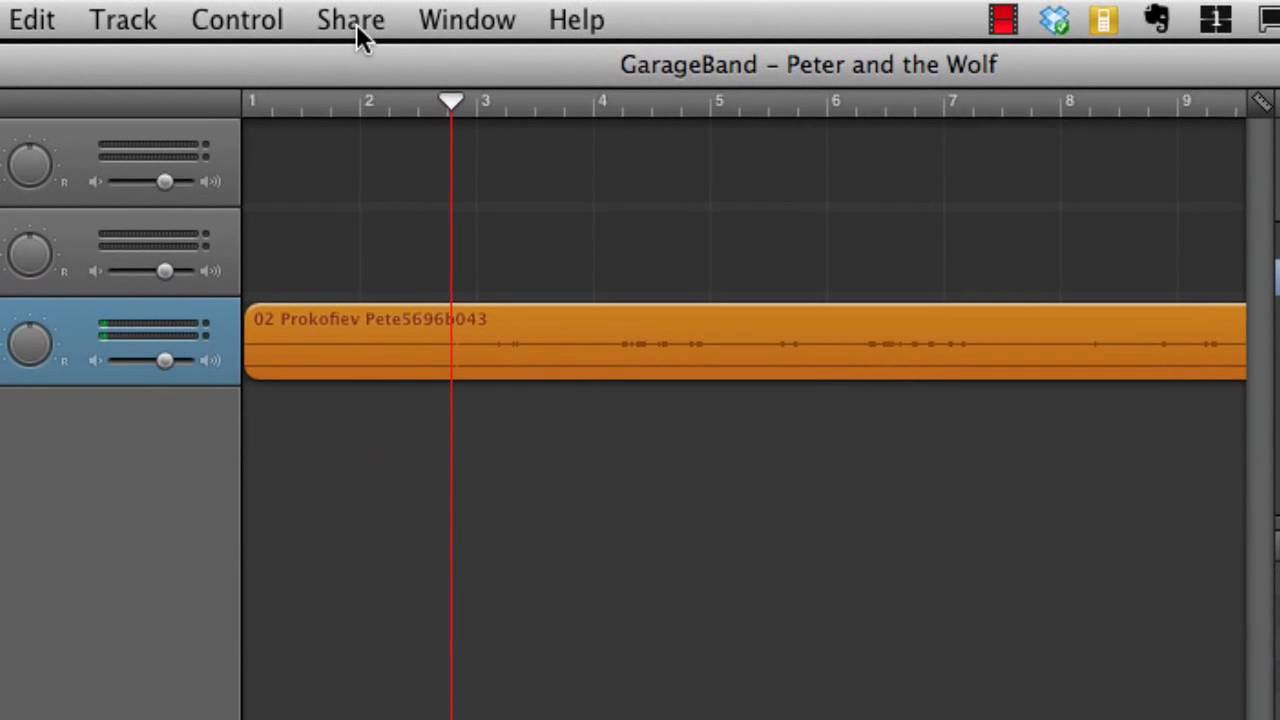
Task: Click the pan knob on the selected blue track
Action: click(x=30, y=343)
